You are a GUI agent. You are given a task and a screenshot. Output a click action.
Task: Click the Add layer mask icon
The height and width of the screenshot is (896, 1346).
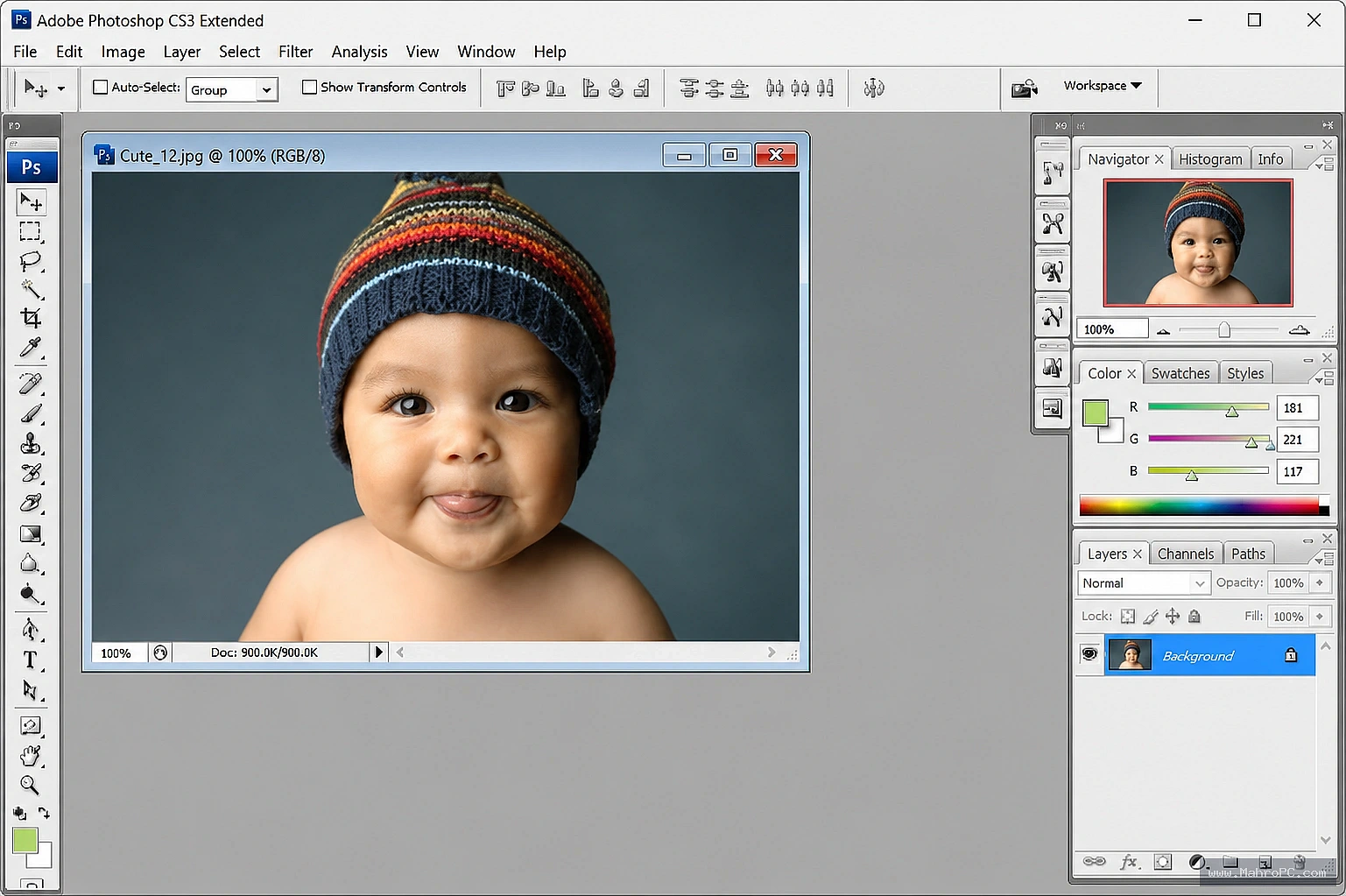tap(1162, 862)
